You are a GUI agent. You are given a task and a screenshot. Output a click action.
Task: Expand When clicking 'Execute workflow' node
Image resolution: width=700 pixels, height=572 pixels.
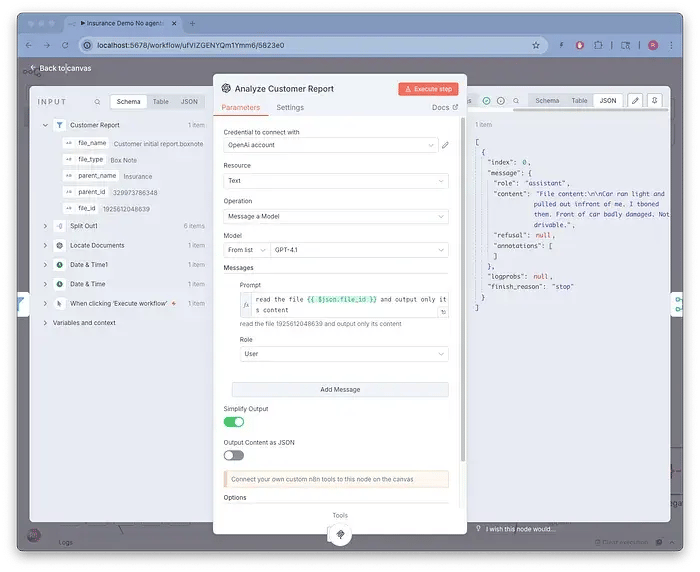(x=45, y=303)
